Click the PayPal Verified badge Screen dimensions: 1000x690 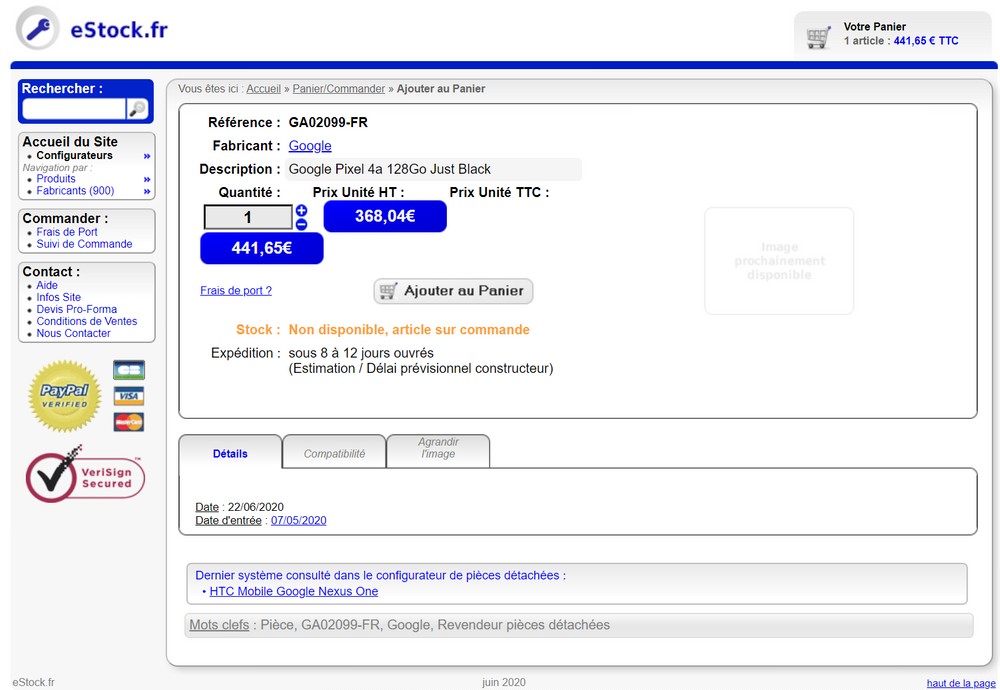[x=64, y=396]
